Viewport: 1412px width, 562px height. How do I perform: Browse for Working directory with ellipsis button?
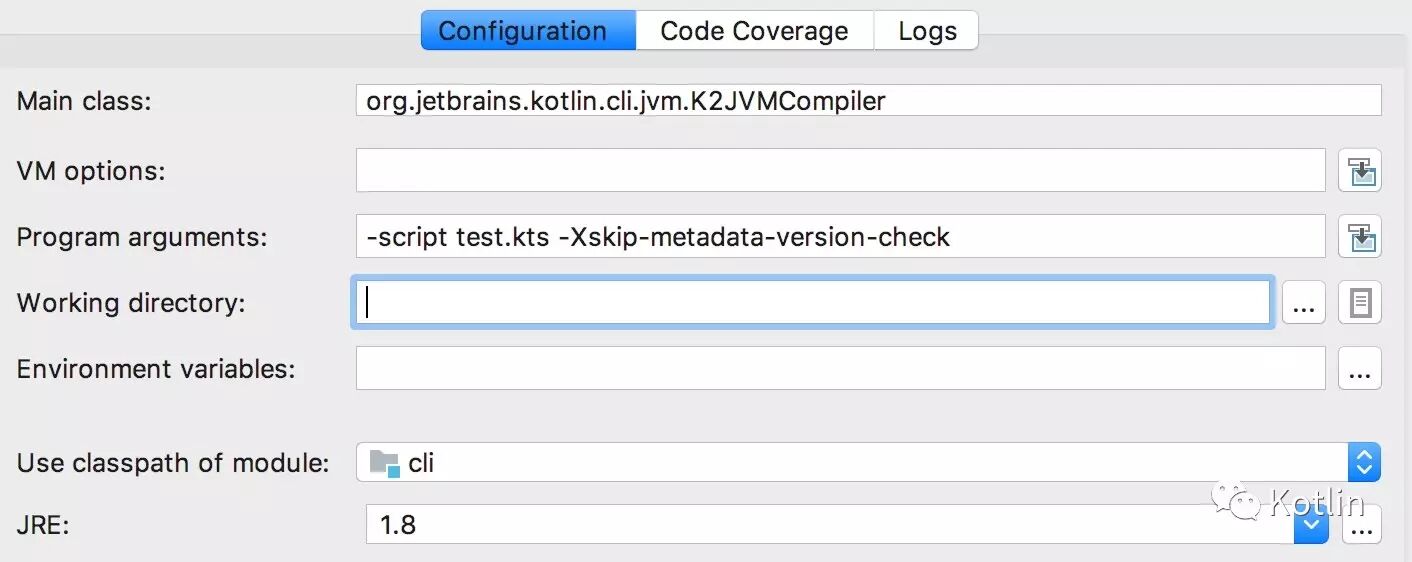[x=1303, y=302]
